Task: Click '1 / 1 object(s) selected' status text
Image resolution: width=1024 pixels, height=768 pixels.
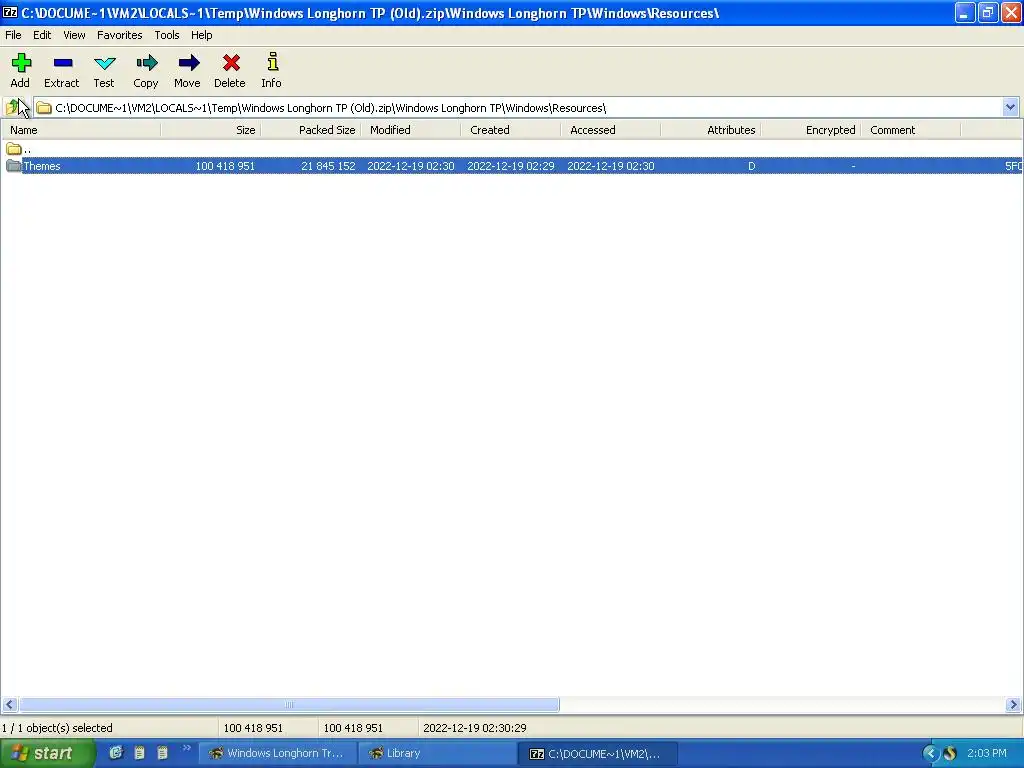Action: pos(57,728)
